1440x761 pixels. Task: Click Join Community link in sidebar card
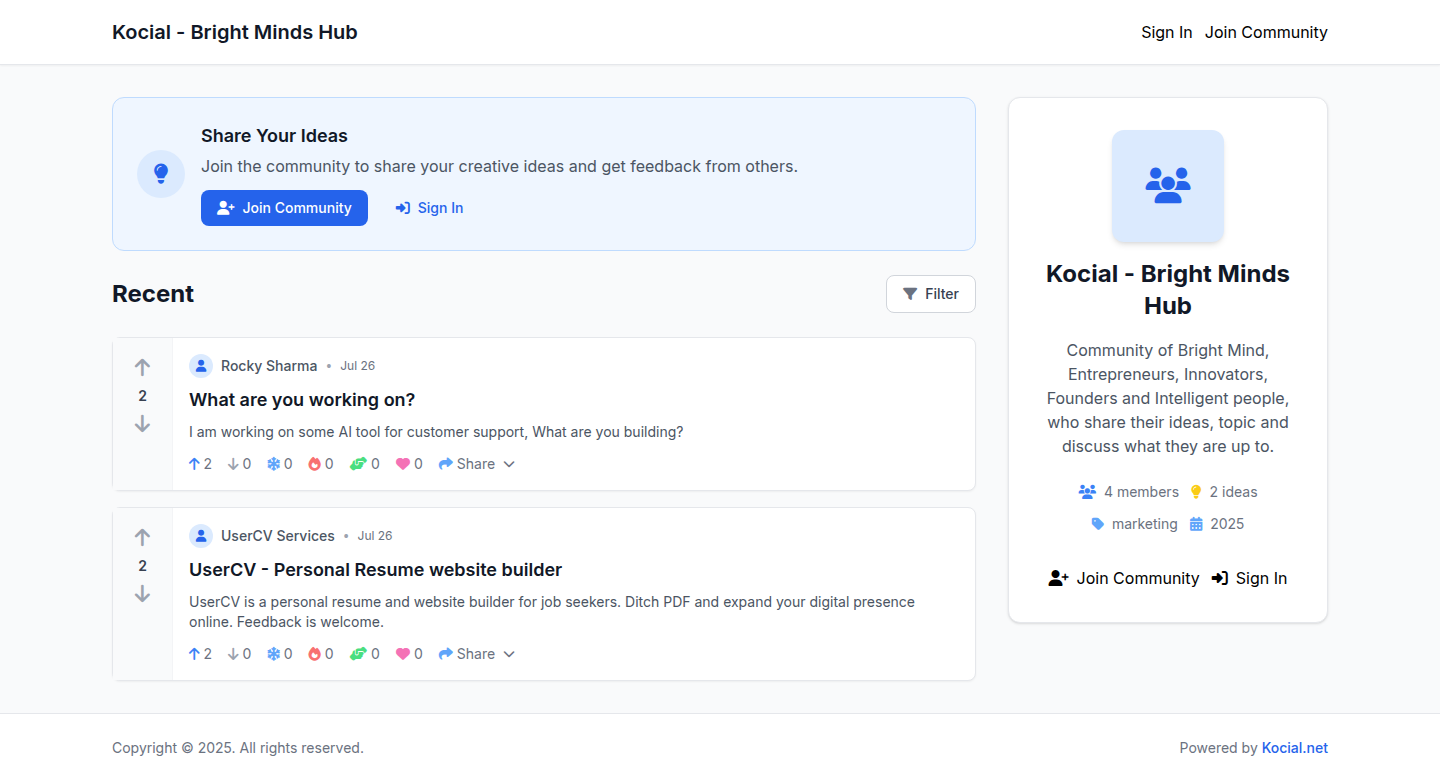coord(1124,578)
